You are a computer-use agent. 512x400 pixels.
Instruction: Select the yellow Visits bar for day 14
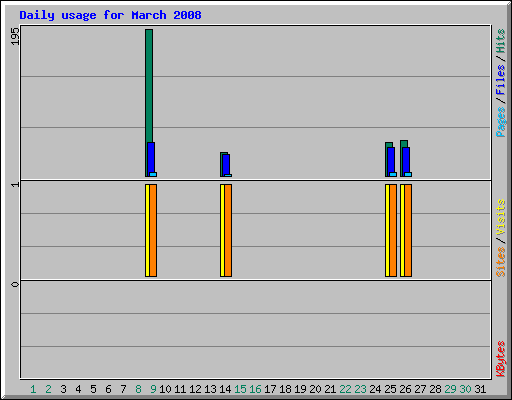tap(222, 230)
